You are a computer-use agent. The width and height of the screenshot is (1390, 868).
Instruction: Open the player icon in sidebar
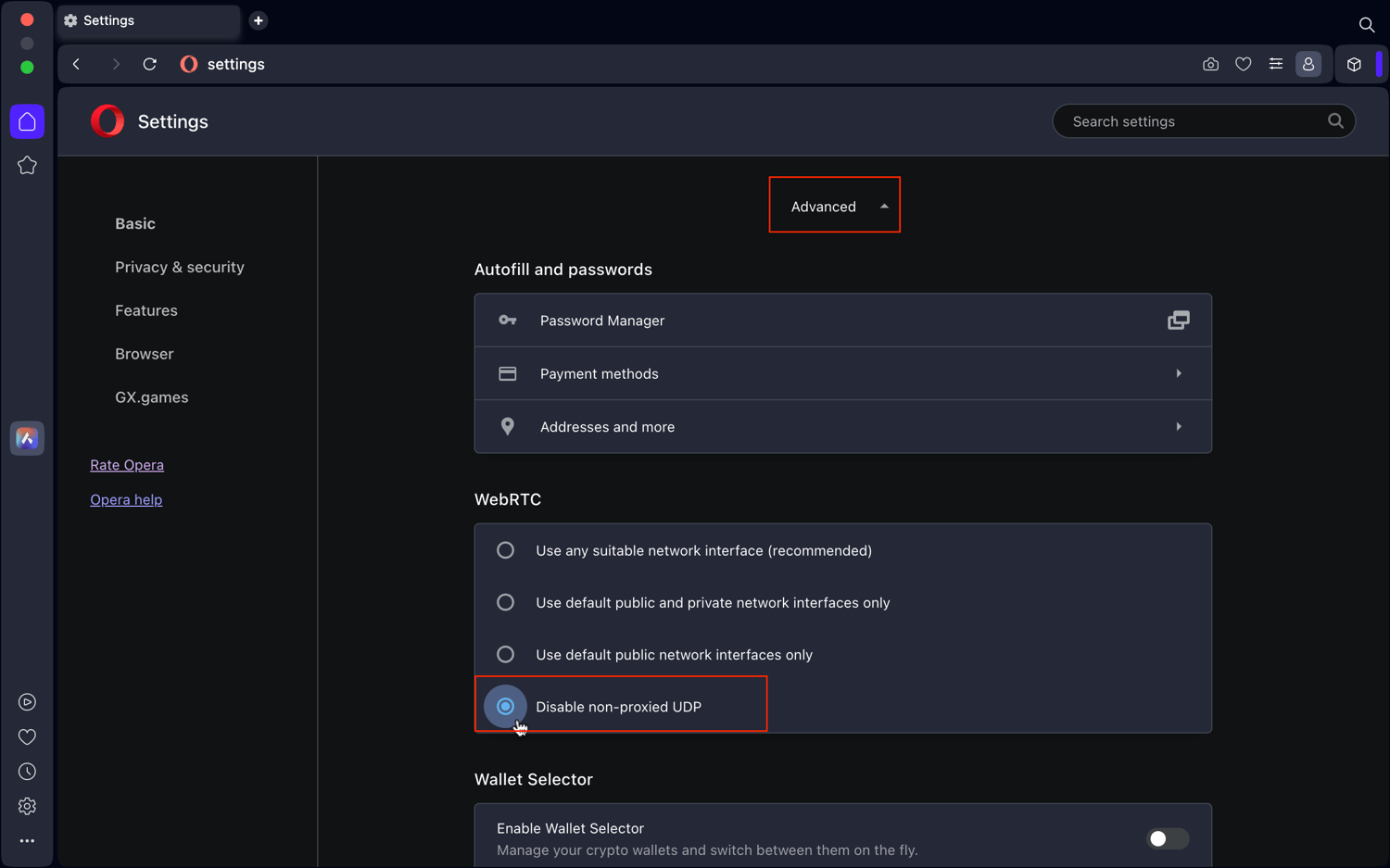(x=27, y=702)
